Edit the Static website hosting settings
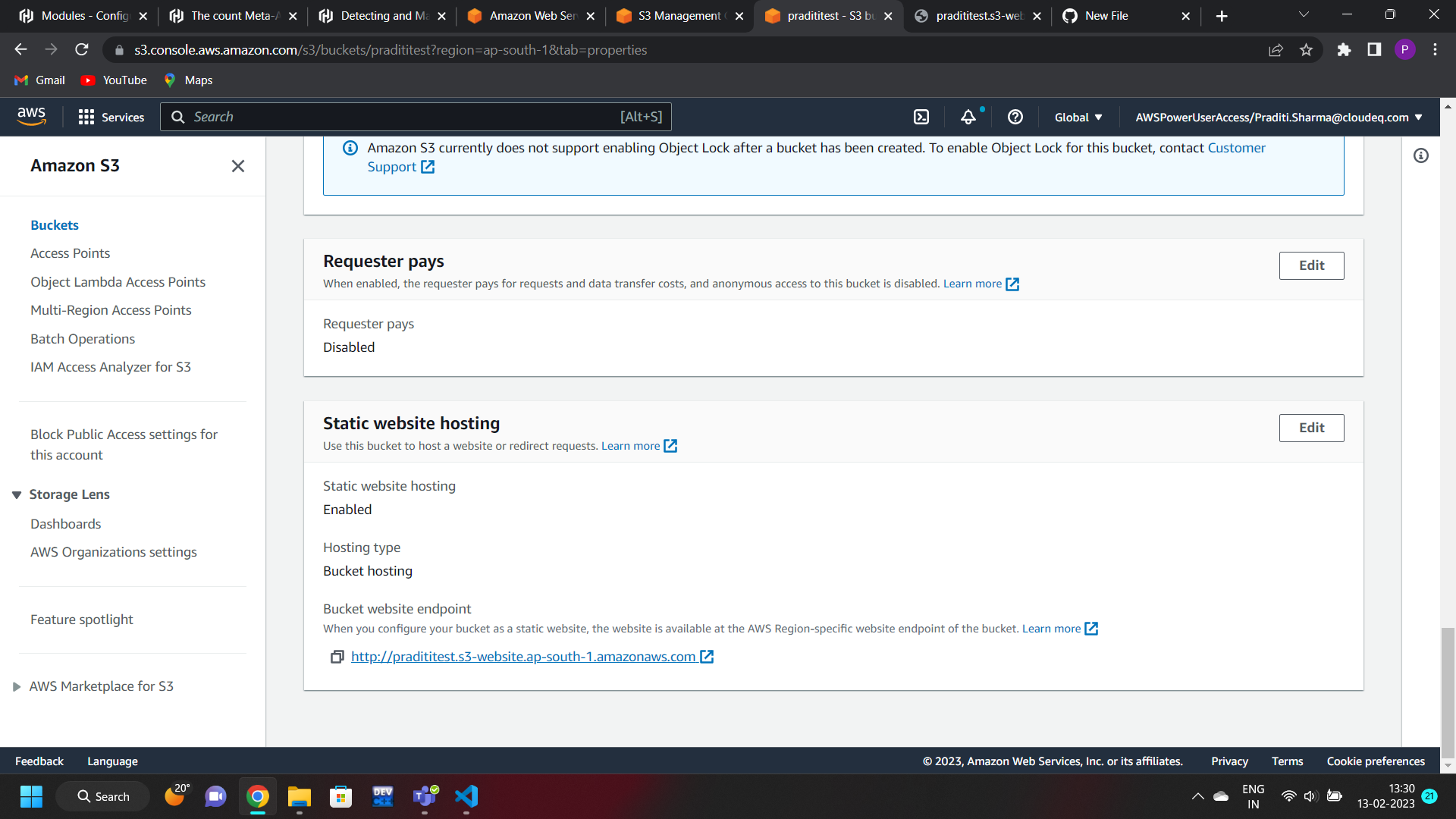 tap(1311, 428)
